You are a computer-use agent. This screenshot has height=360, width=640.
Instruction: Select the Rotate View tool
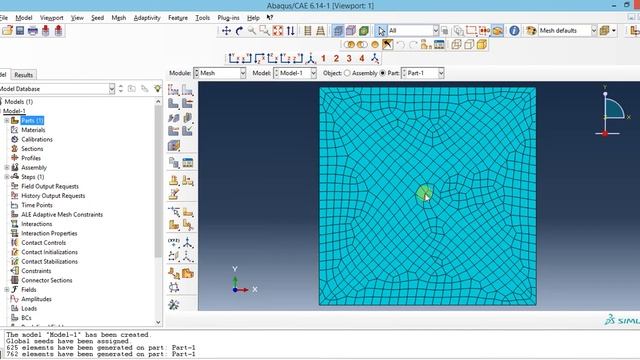(x=239, y=31)
